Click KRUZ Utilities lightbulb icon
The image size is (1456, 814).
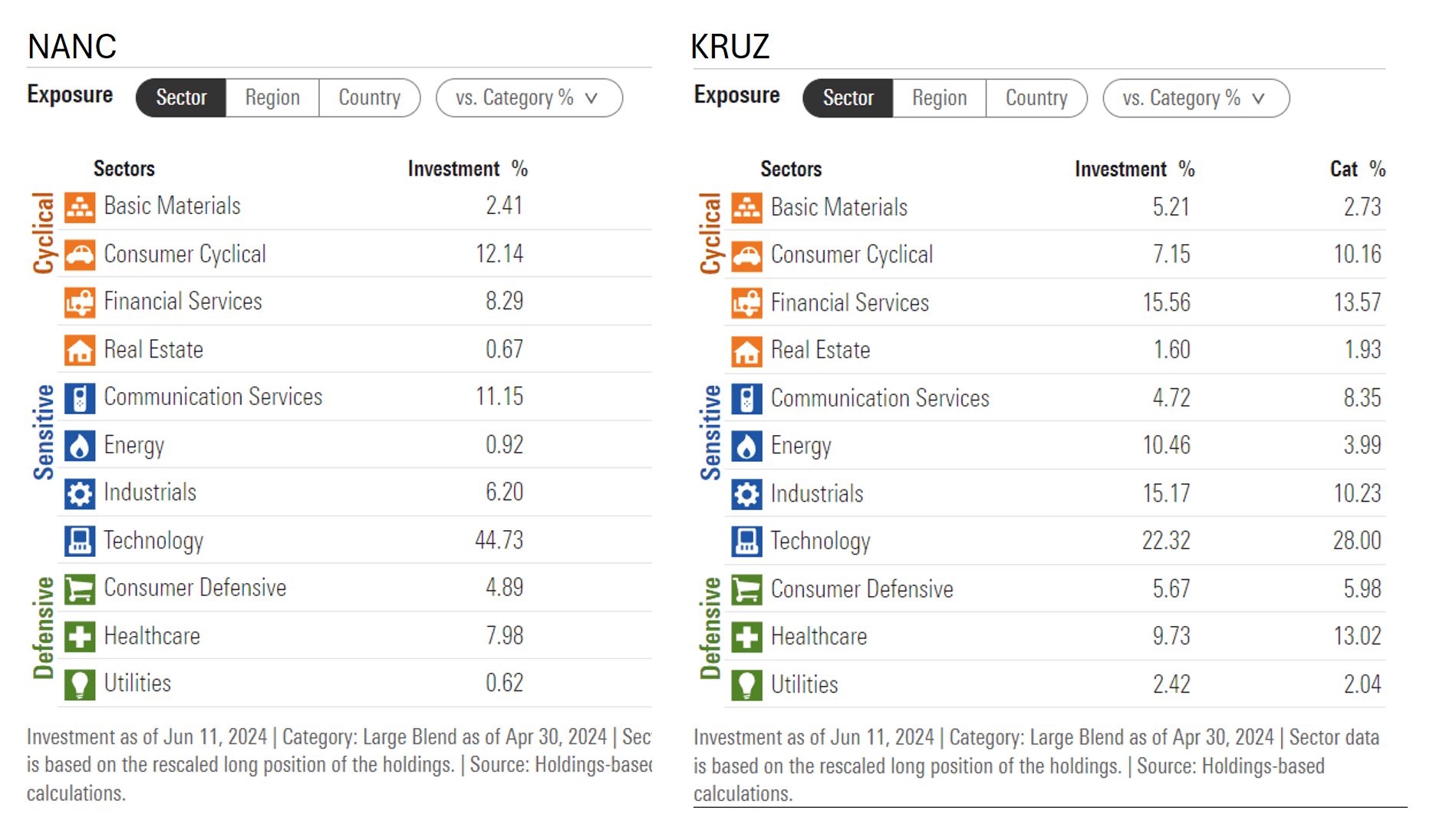click(746, 684)
